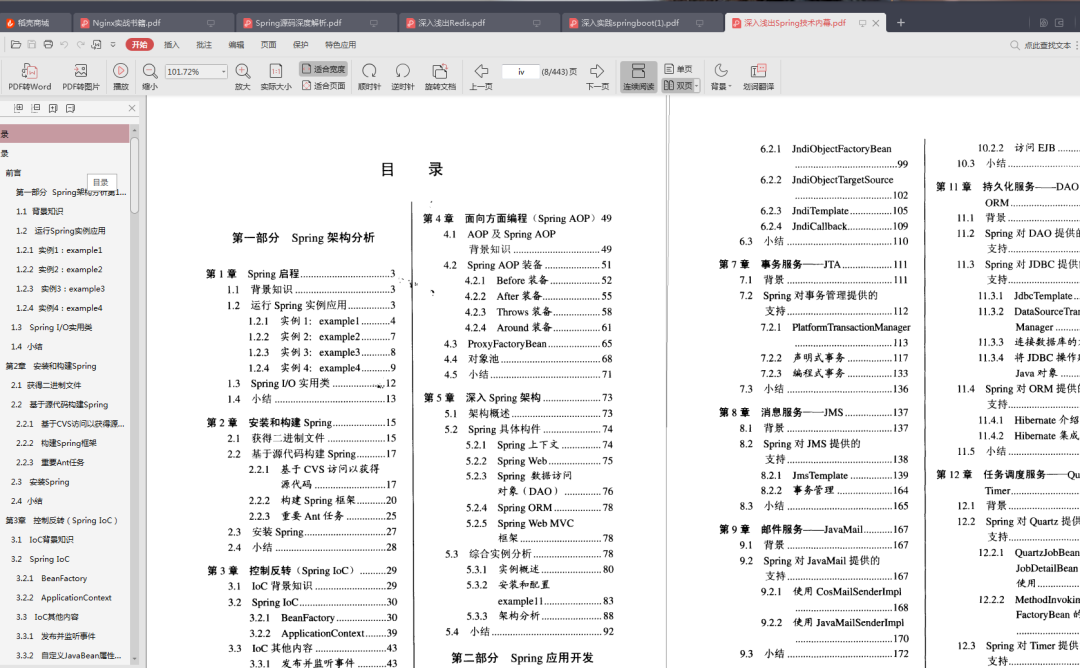Viewport: 1080px width, 668px height.
Task: Close the bookmark sidebar panel
Action: click(x=132, y=108)
